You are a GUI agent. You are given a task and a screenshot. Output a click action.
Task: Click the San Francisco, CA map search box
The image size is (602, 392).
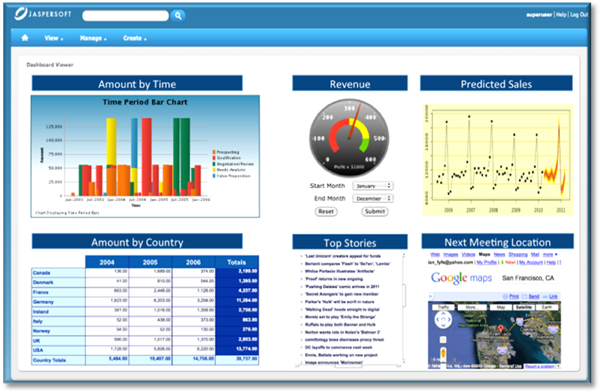529,278
